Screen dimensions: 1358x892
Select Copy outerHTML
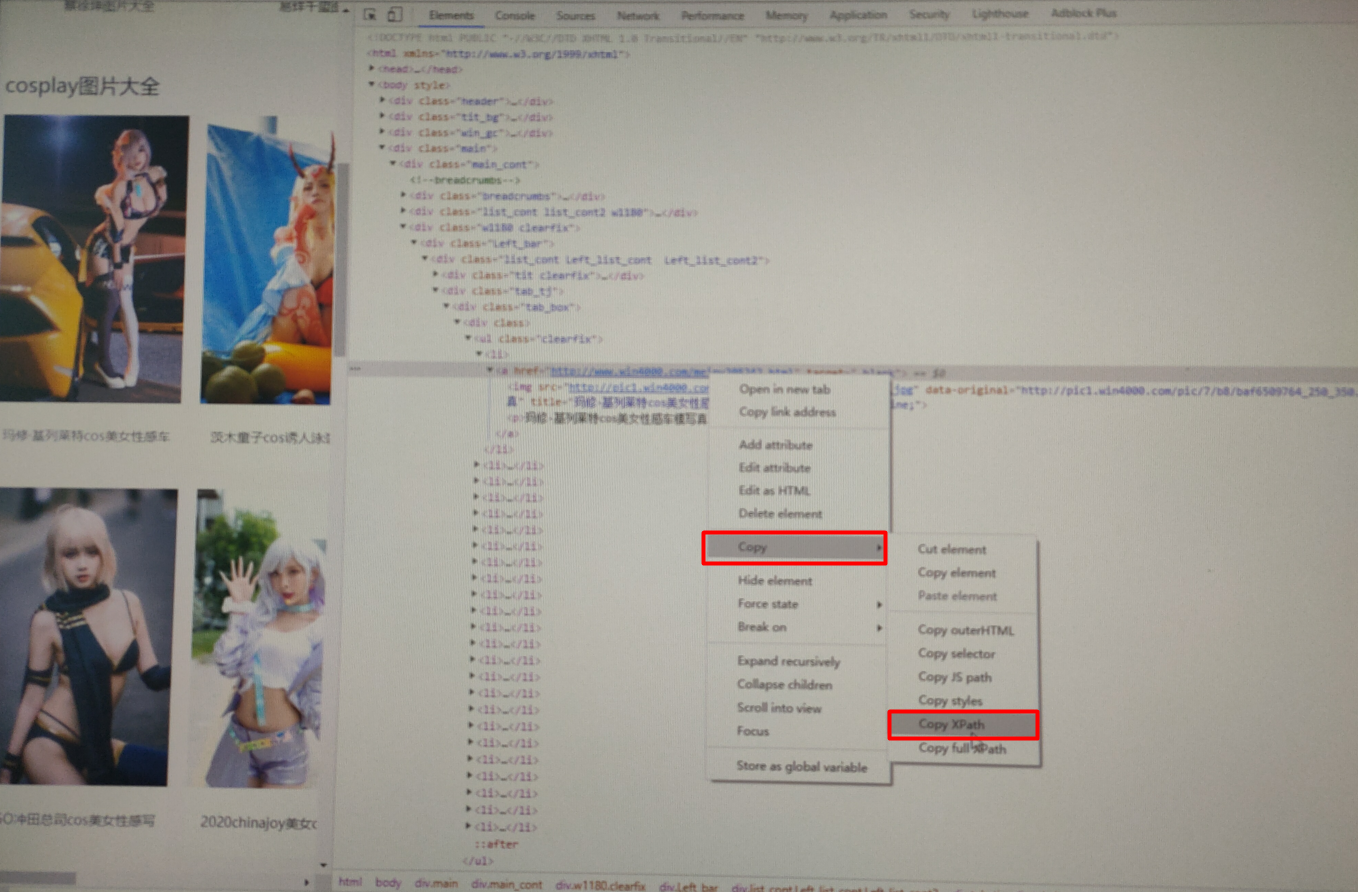964,630
